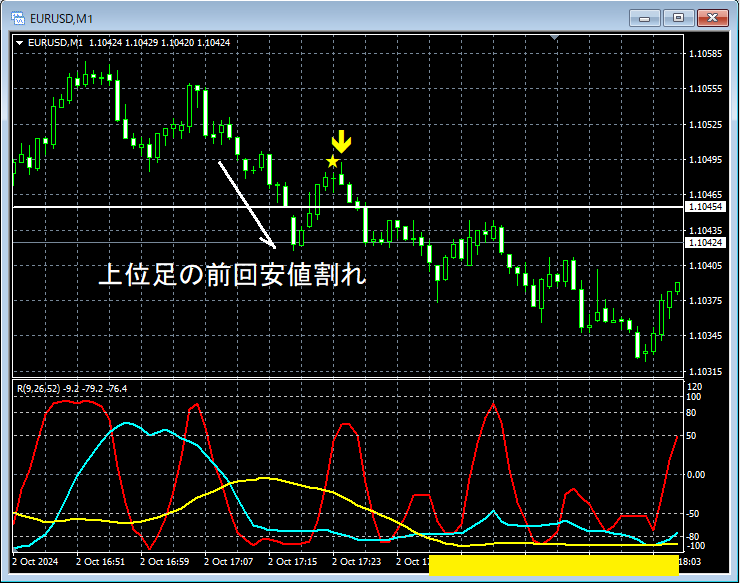The width and height of the screenshot is (741, 583).
Task: Click the 2 Oct 16:51 time axis label
Action: pos(100,562)
